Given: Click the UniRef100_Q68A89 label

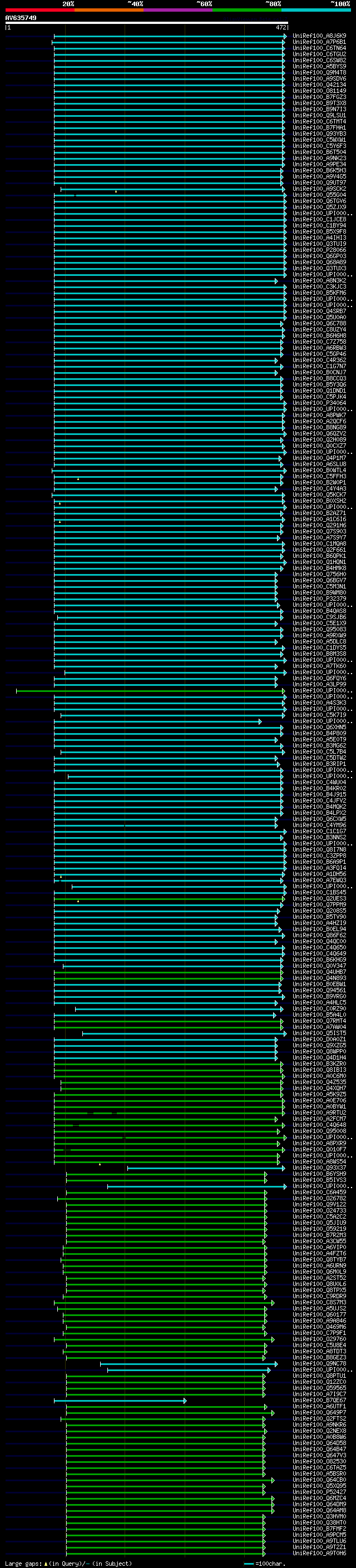Looking at the screenshot, I should 319,263.
